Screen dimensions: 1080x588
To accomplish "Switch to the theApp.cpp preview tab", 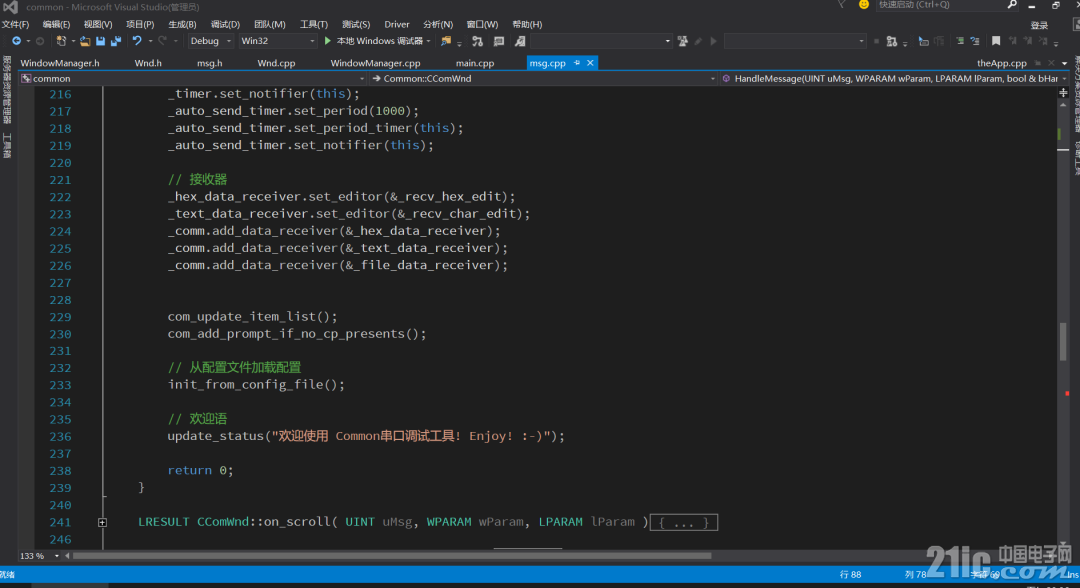I will coord(1001,63).
